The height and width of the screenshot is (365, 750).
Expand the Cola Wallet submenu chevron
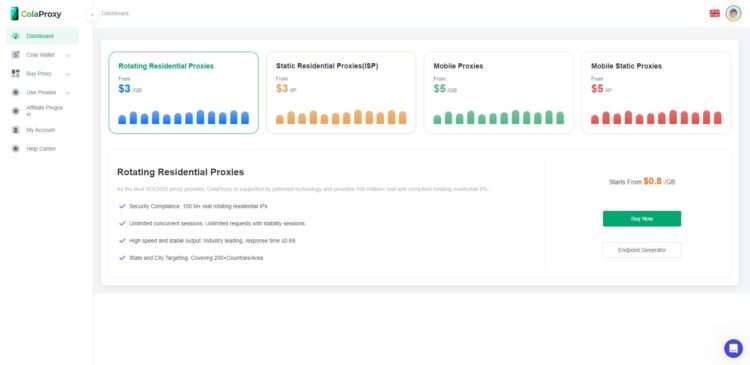pyautogui.click(x=67, y=55)
